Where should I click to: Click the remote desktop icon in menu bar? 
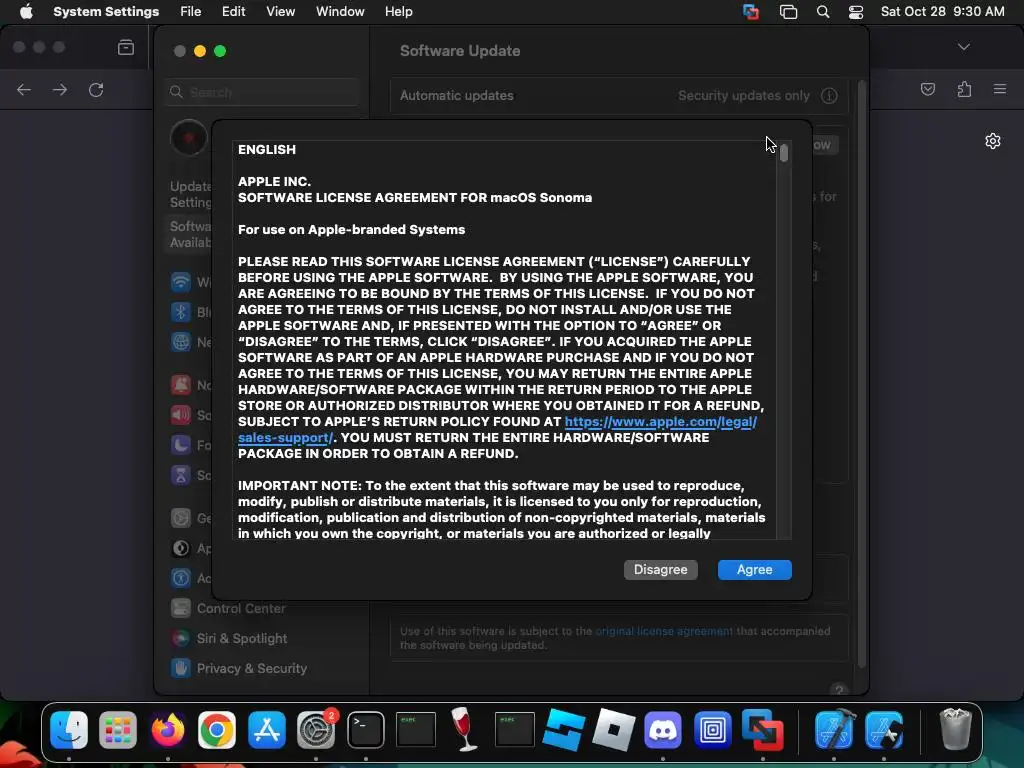click(751, 12)
